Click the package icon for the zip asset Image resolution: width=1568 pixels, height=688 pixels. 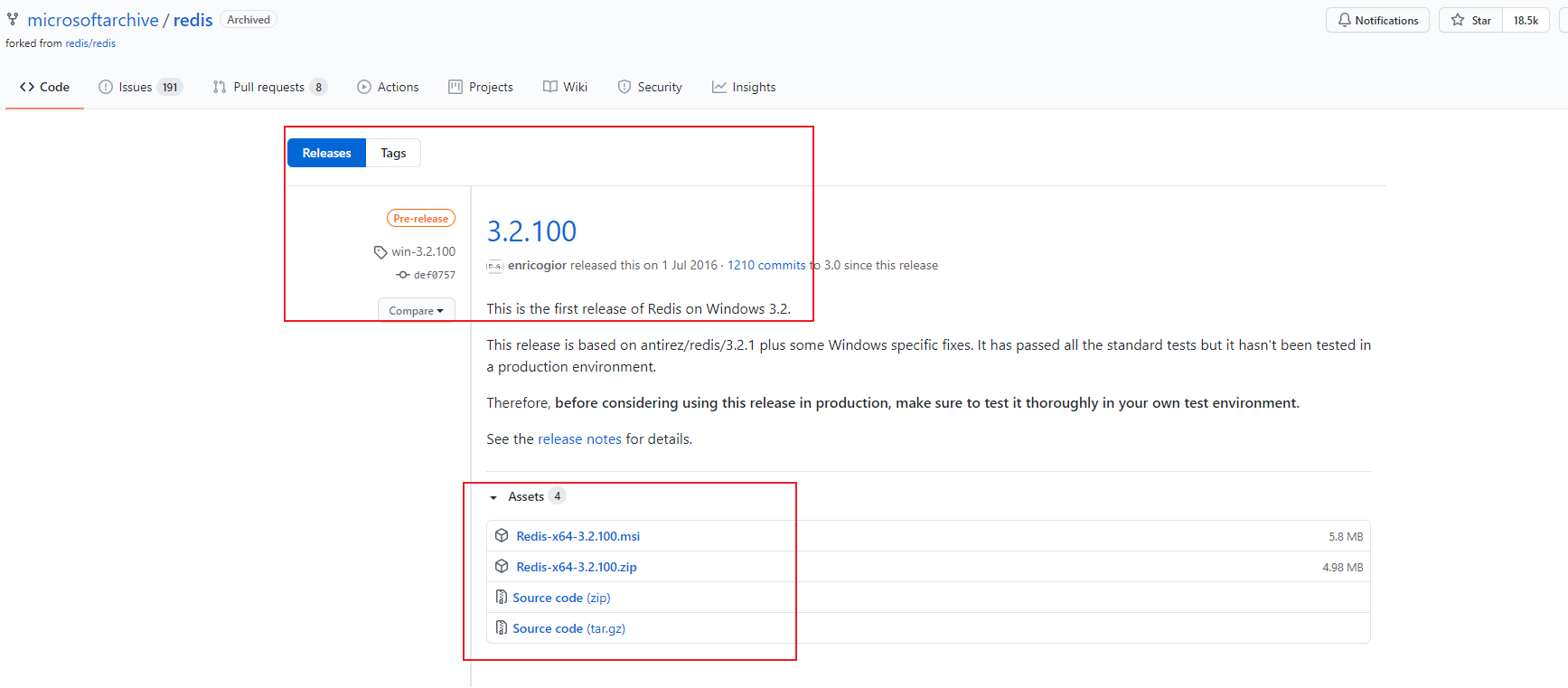click(502, 566)
